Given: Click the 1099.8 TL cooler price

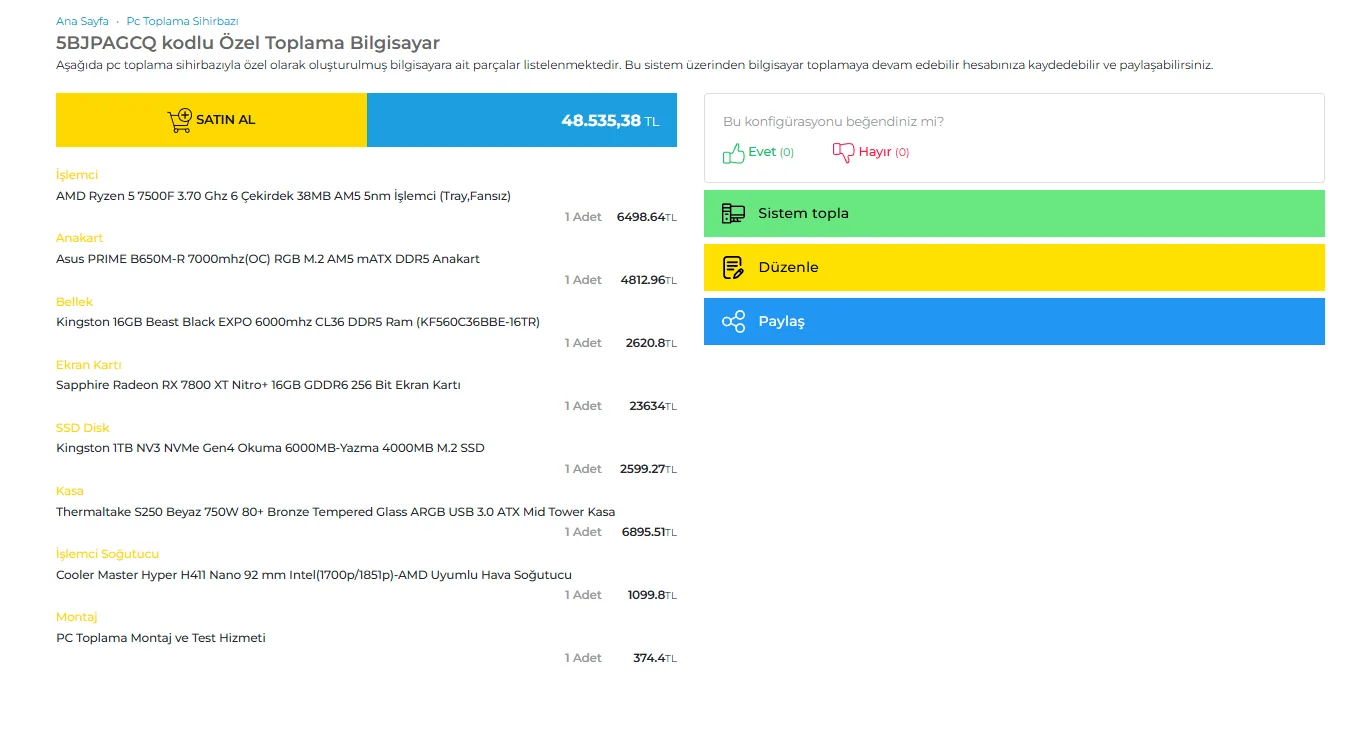Looking at the screenshot, I should 652,595.
